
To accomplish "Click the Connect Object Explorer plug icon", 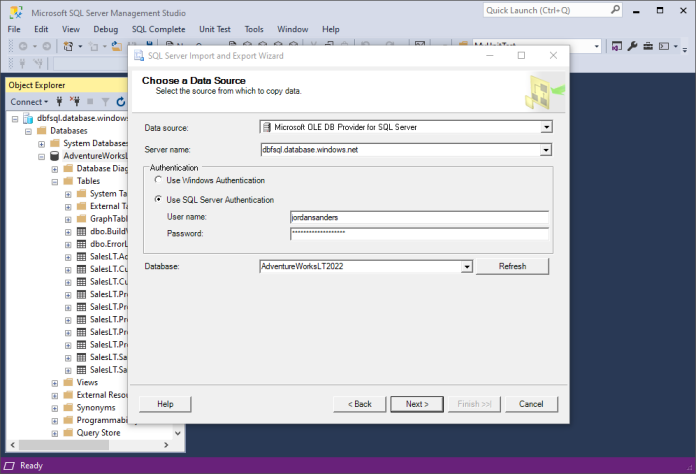I will pos(59,102).
